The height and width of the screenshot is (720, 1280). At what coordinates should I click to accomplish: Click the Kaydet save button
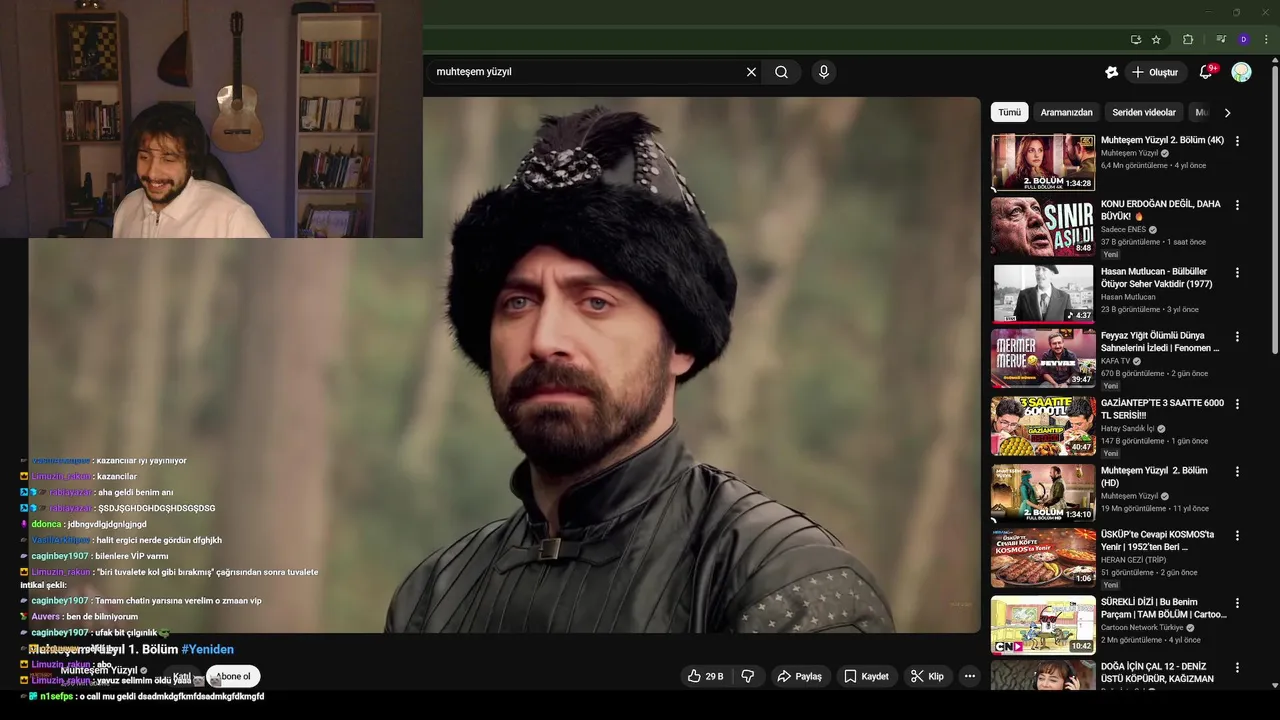[866, 676]
